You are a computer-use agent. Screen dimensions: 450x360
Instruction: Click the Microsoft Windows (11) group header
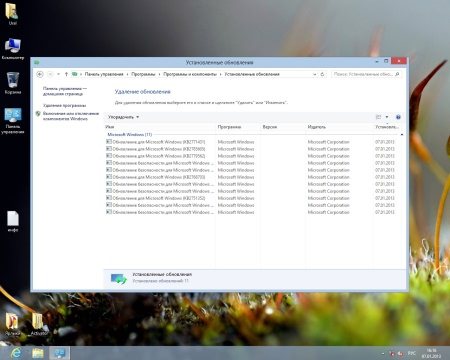point(130,134)
